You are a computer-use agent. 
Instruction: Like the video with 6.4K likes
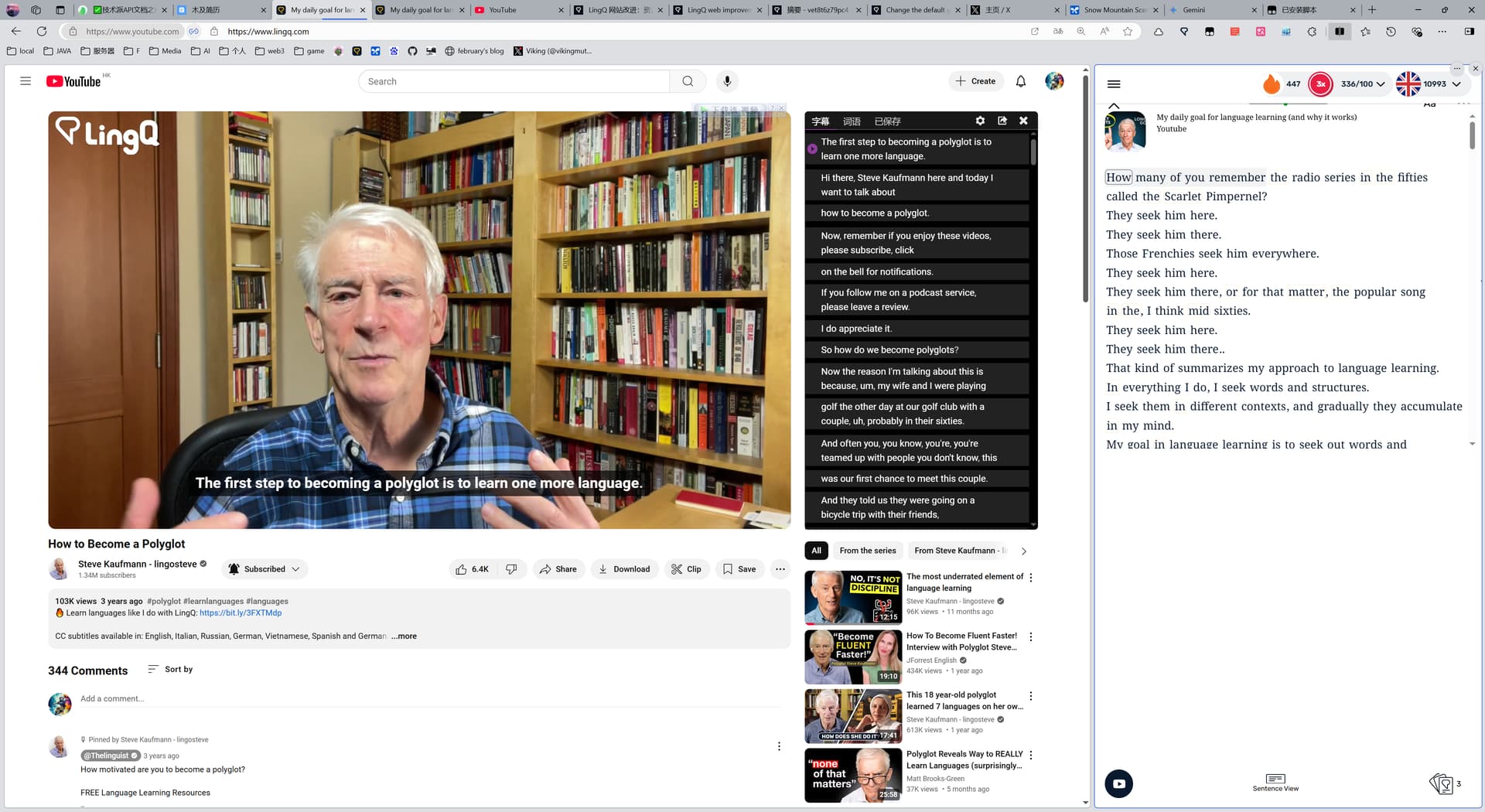click(473, 569)
